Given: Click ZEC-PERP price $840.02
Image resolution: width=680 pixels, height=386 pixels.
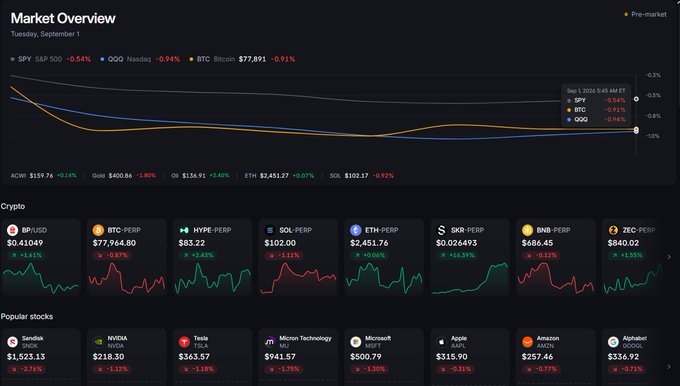Looking at the screenshot, I should pyautogui.click(x=623, y=243).
